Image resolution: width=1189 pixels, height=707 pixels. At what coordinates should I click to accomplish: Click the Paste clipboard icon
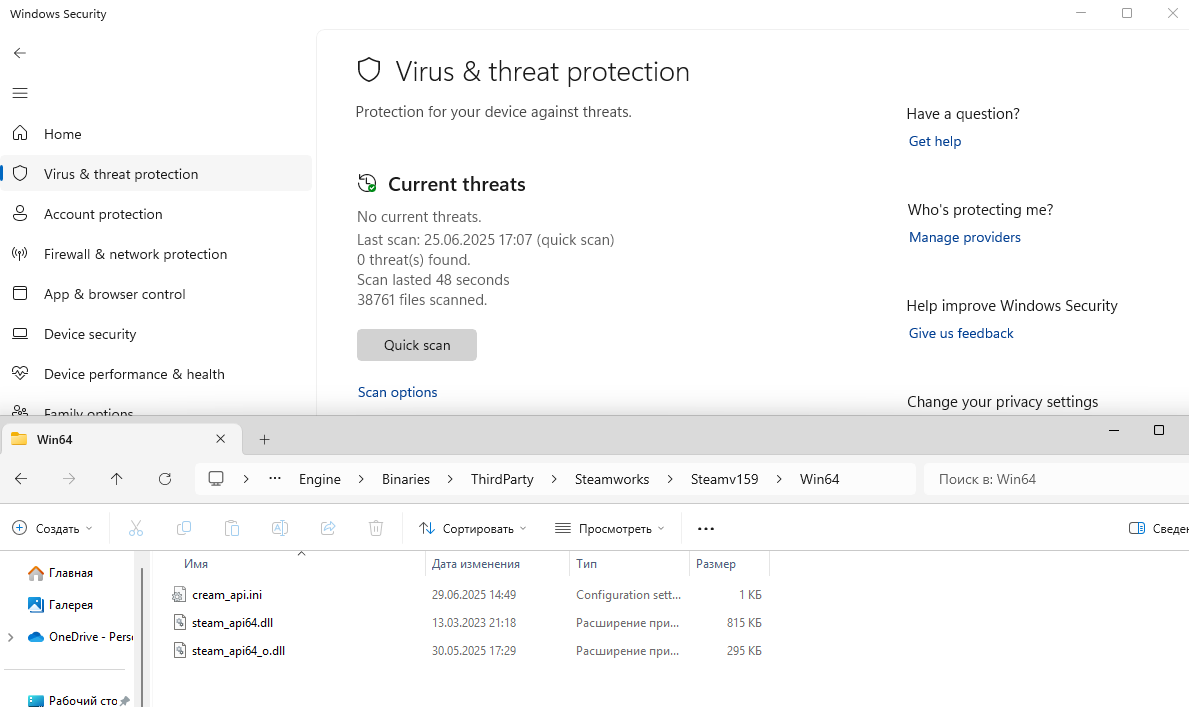(232, 529)
